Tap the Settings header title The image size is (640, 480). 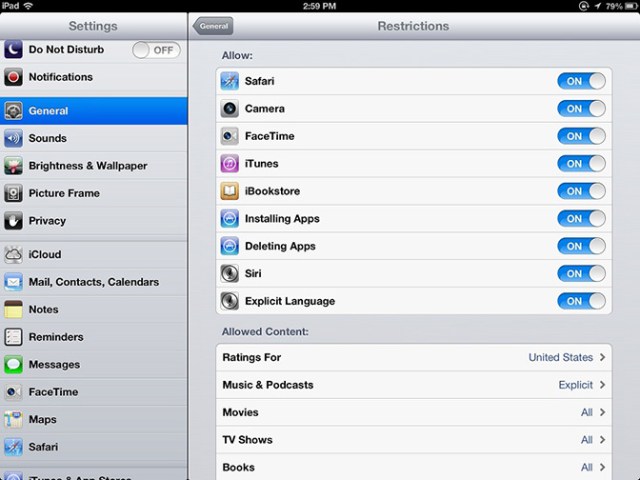93,26
